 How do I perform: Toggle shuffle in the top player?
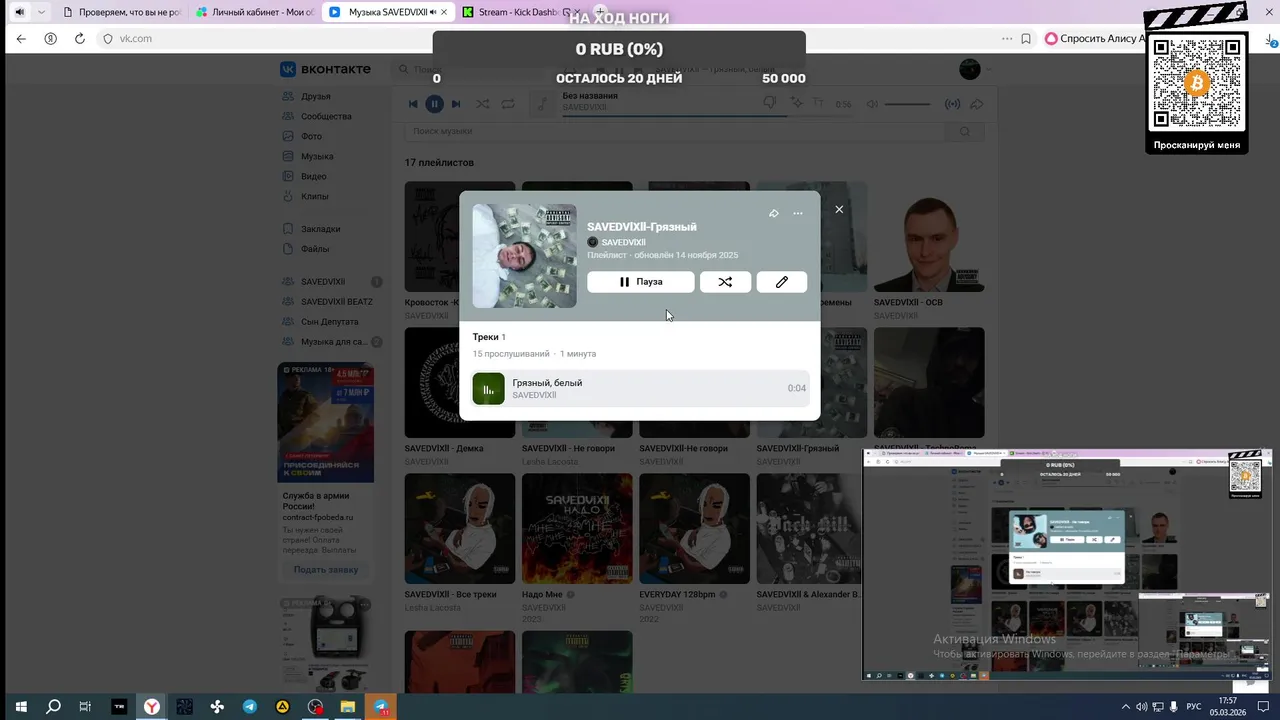pyautogui.click(x=483, y=104)
